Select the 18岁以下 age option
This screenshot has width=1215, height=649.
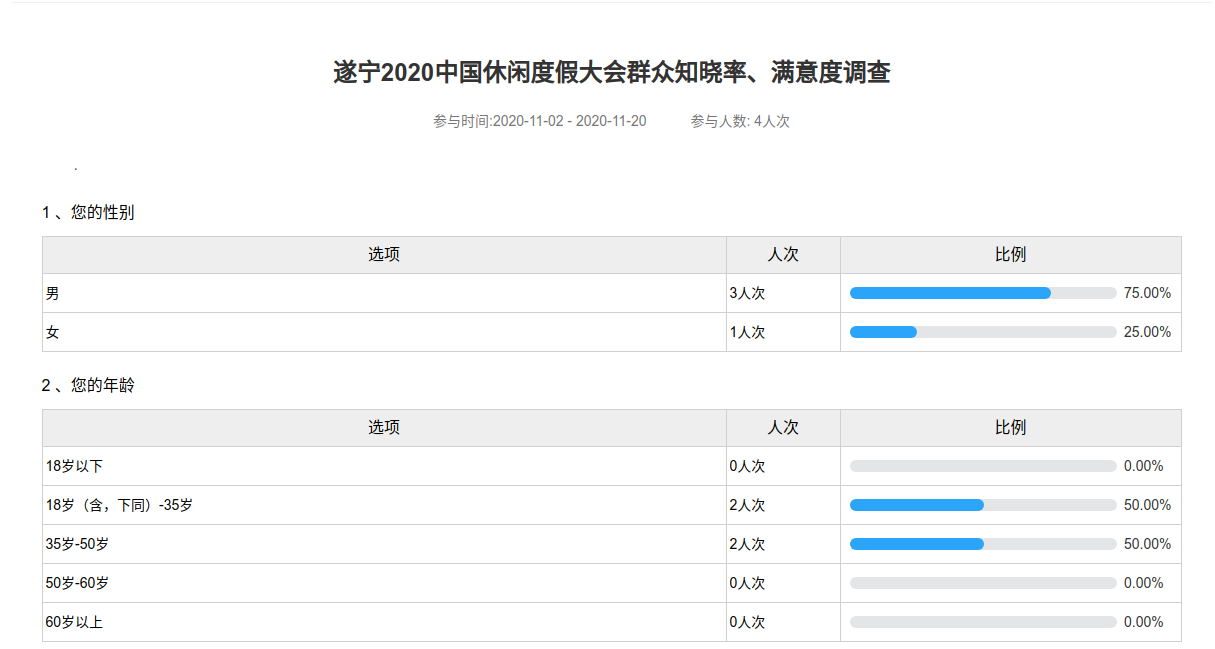[74, 466]
